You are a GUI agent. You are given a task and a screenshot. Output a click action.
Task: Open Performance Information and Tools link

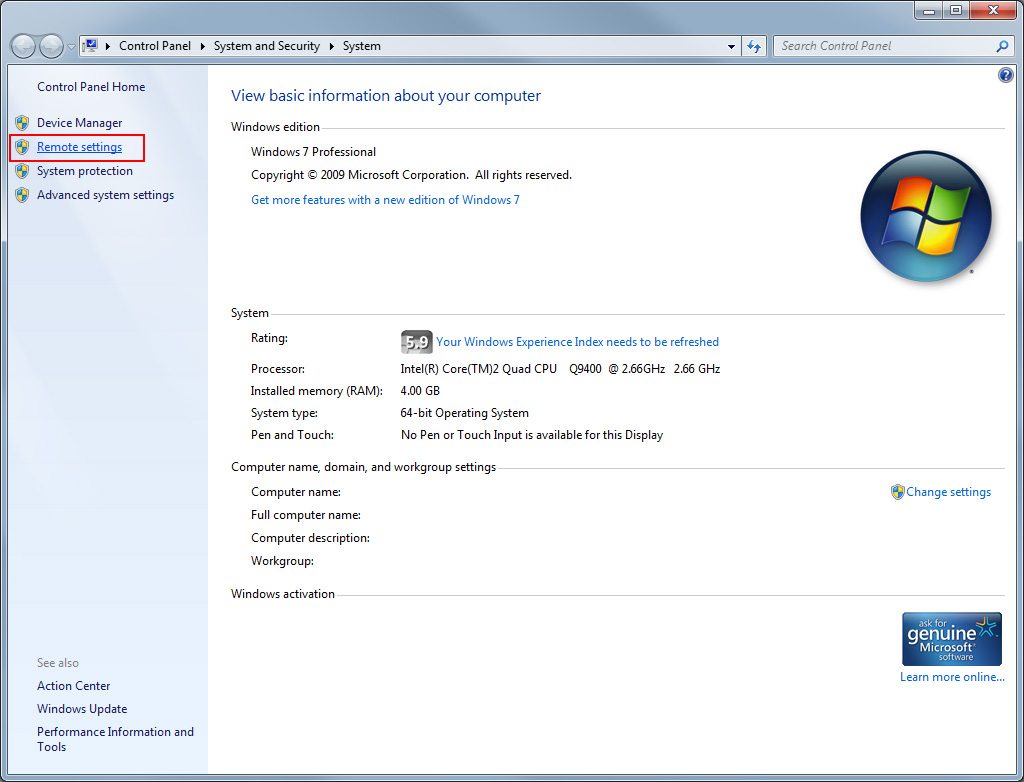(115, 740)
